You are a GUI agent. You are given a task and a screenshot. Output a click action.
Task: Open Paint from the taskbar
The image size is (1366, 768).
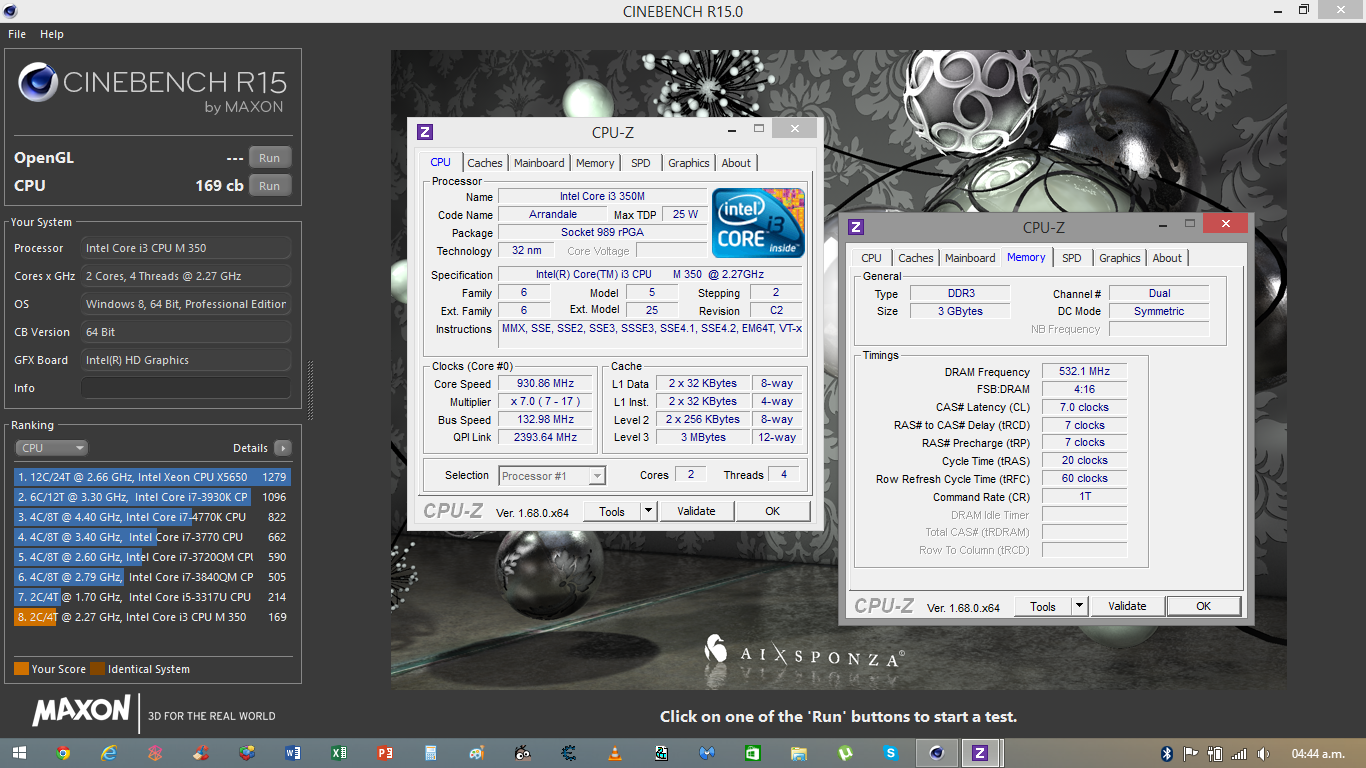pyautogui.click(x=477, y=753)
